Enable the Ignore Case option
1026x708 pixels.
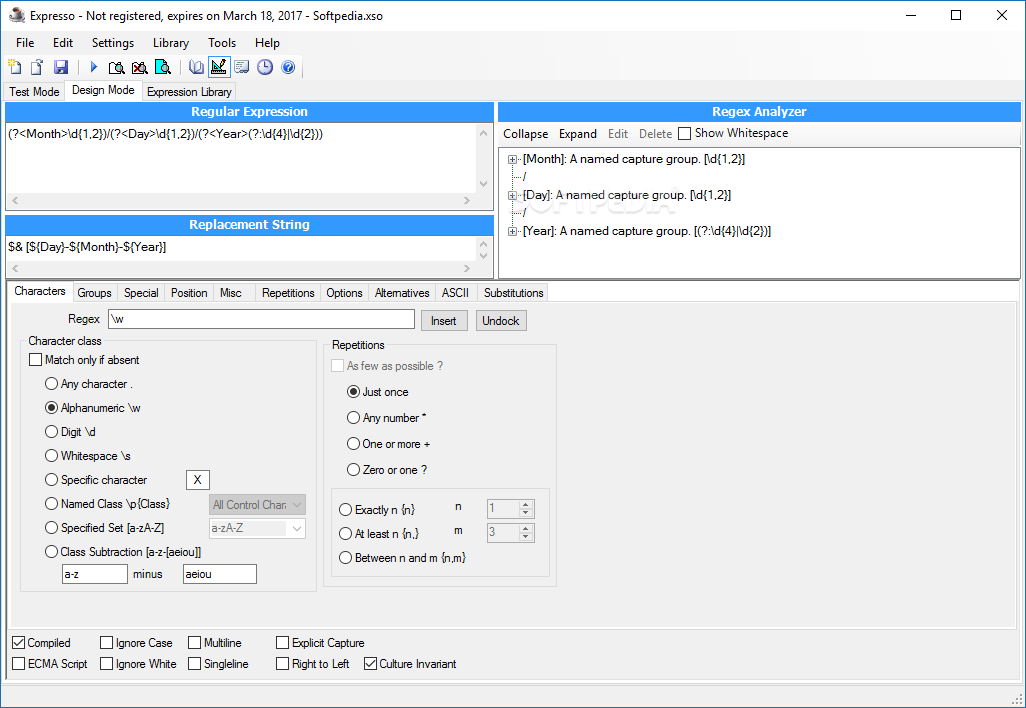coord(107,643)
